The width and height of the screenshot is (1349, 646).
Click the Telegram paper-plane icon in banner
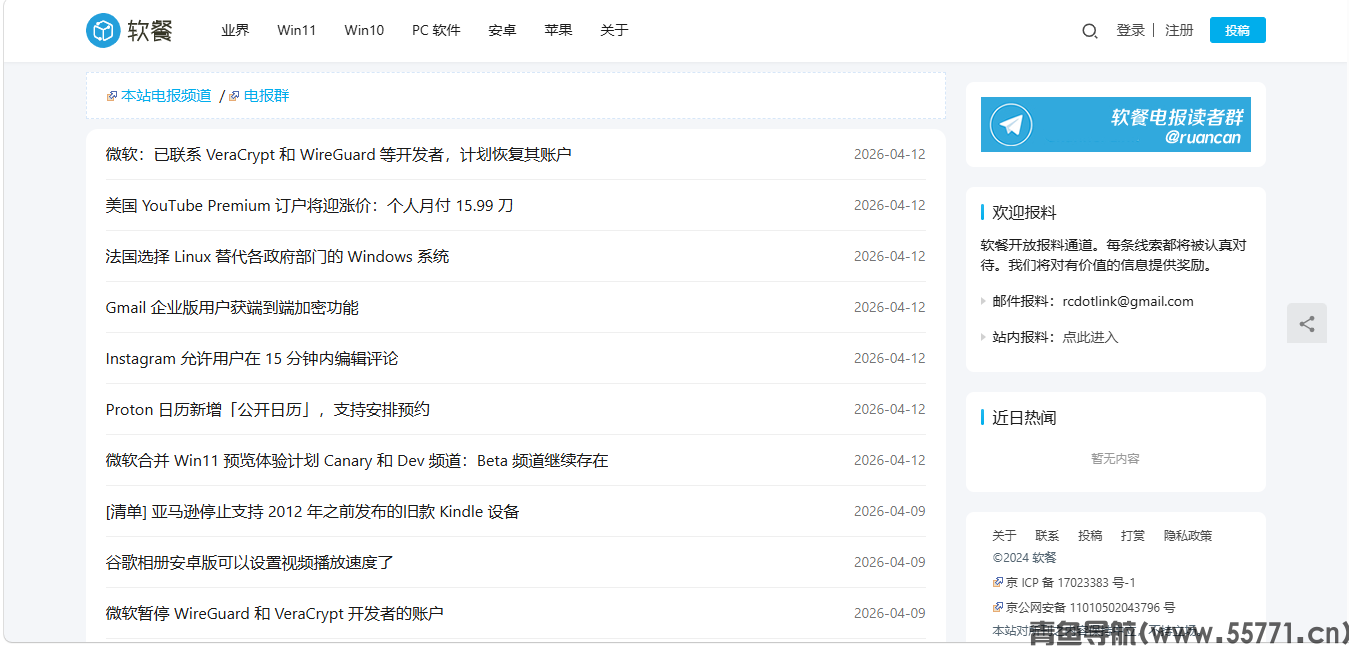coord(1011,125)
